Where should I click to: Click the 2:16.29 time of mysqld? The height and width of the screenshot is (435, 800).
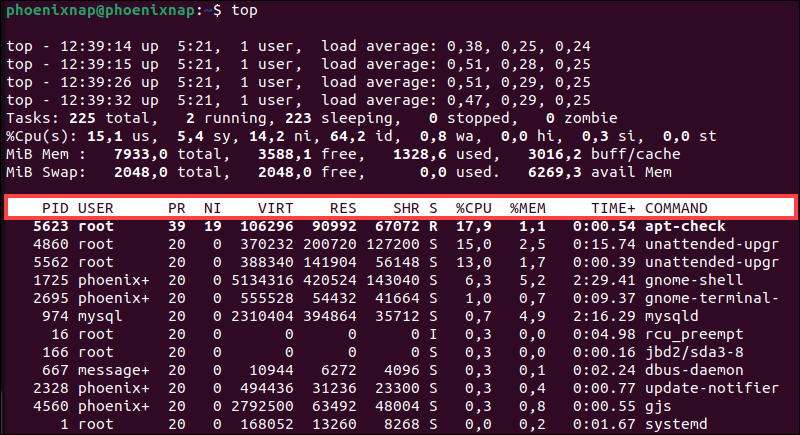coord(604,316)
